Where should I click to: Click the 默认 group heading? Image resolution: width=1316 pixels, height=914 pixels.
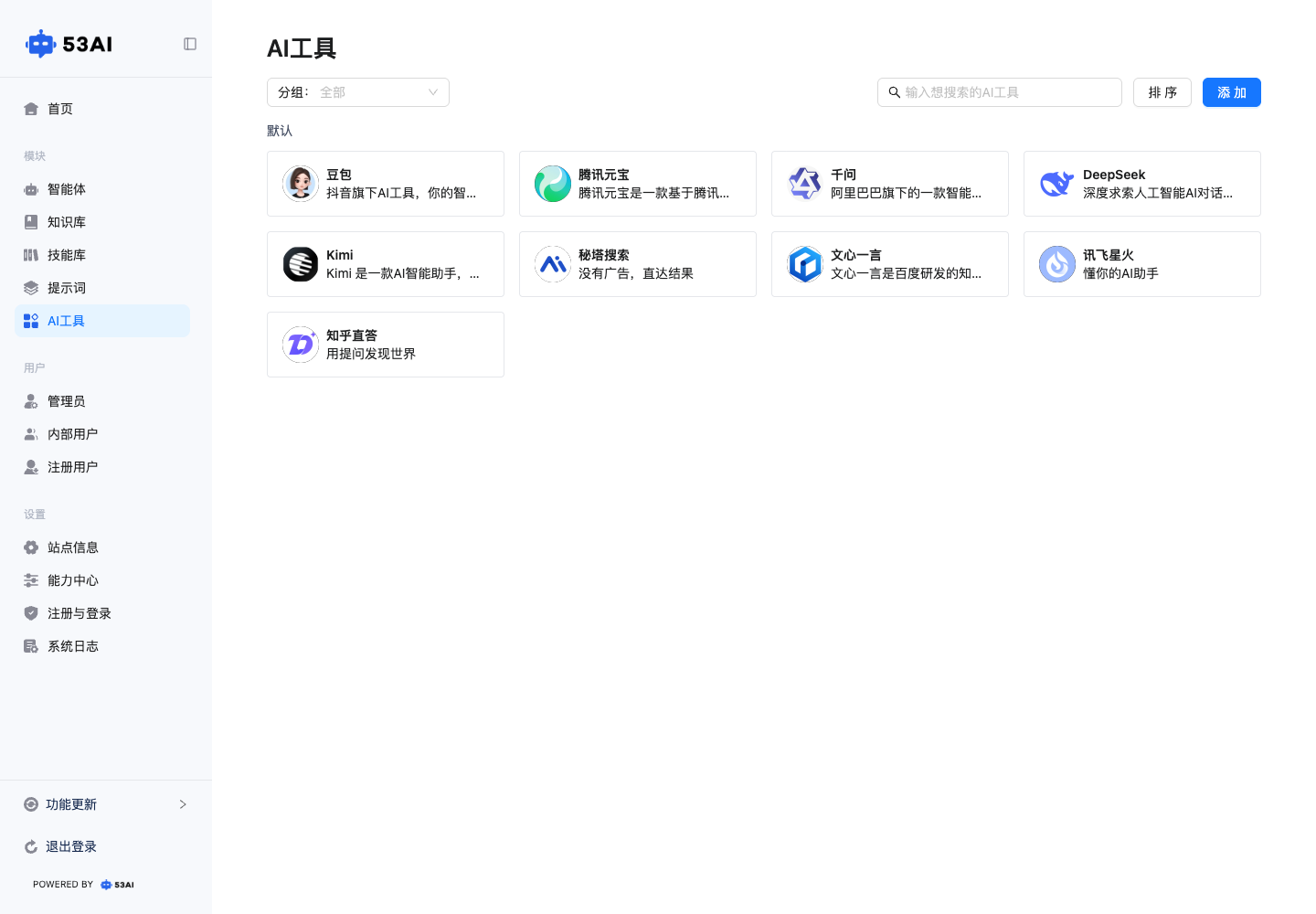280,131
